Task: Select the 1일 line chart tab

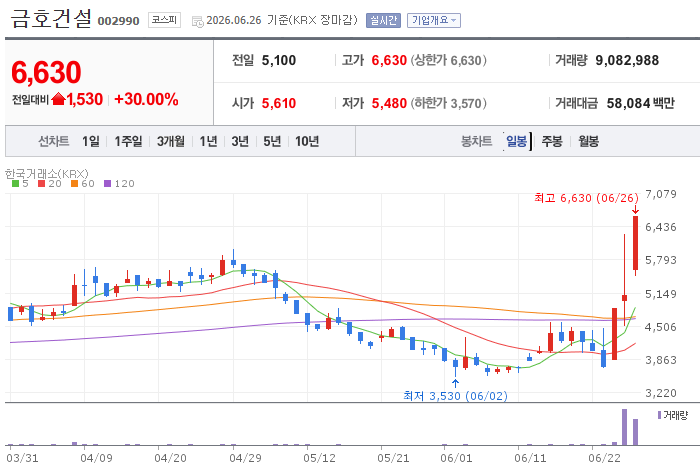Action: pos(91,141)
